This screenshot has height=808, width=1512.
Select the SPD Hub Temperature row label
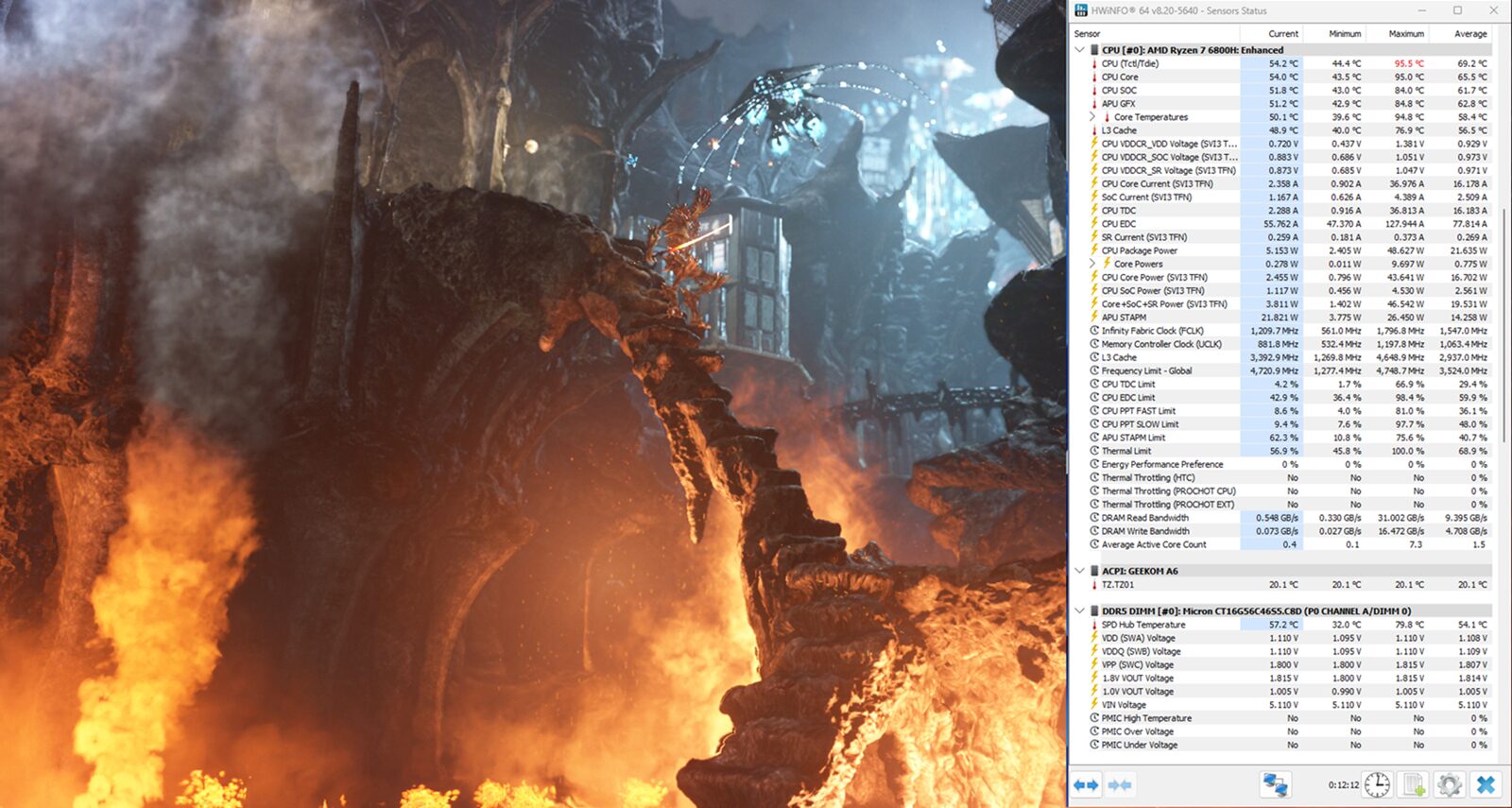(x=1143, y=625)
